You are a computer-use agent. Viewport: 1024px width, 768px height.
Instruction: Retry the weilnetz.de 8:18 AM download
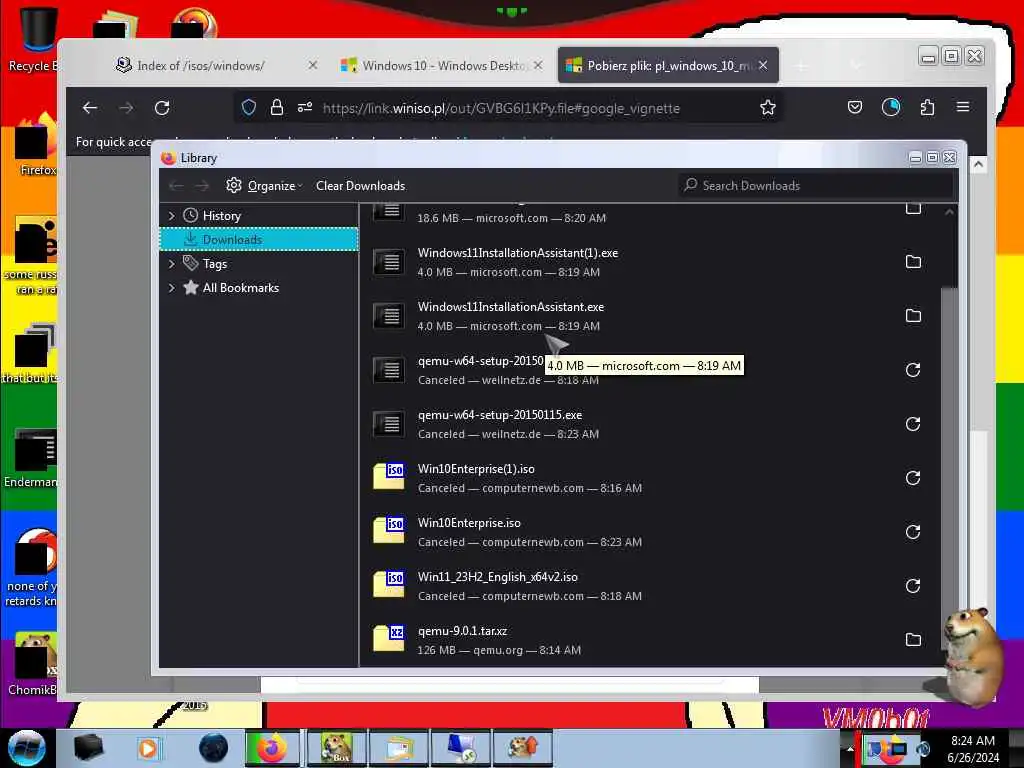coord(913,370)
